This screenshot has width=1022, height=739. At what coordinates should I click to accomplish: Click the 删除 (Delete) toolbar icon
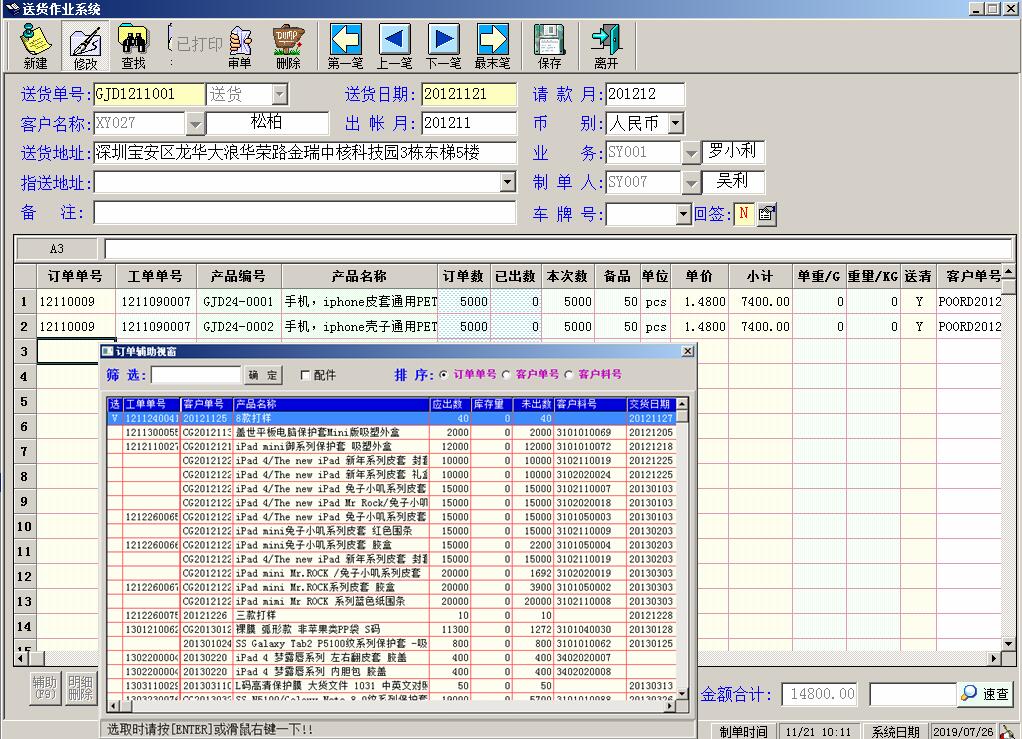point(288,46)
